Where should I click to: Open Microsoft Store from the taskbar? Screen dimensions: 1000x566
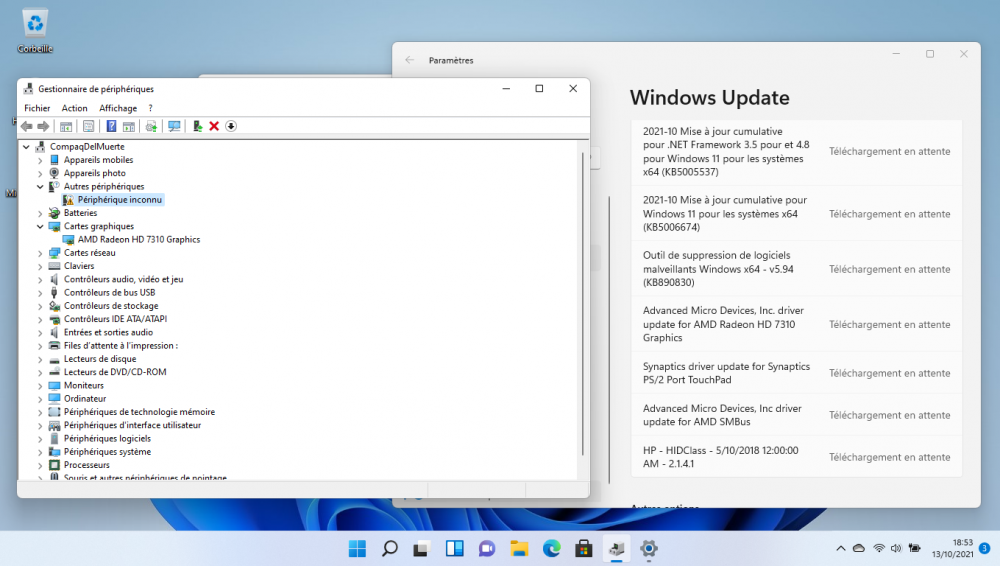(x=584, y=548)
